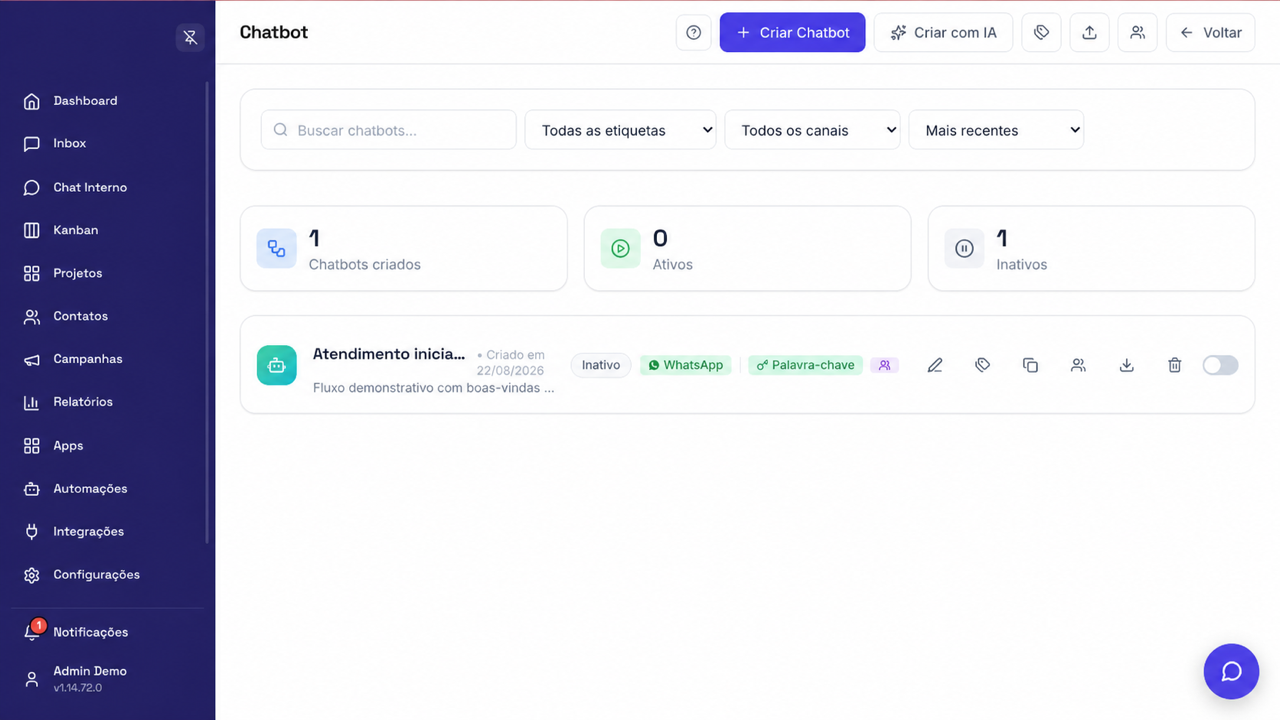Duplicate the chatbot using the copy icon
This screenshot has height=720, width=1280.
[x=1031, y=365]
